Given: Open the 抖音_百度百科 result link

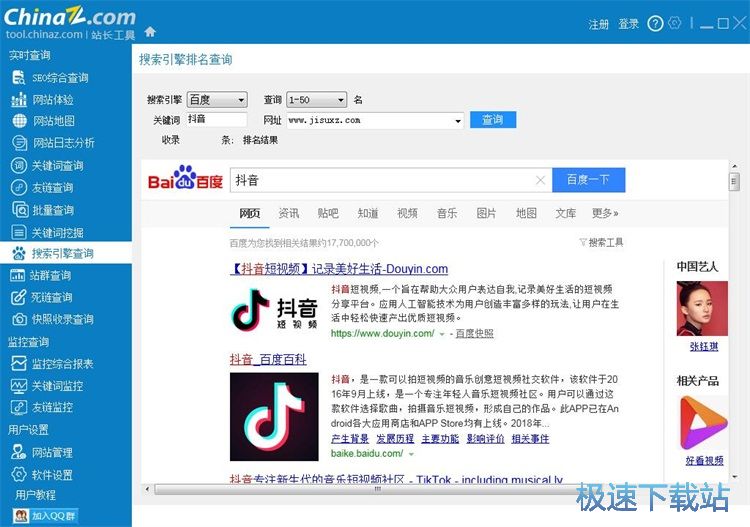Looking at the screenshot, I should [x=268, y=360].
